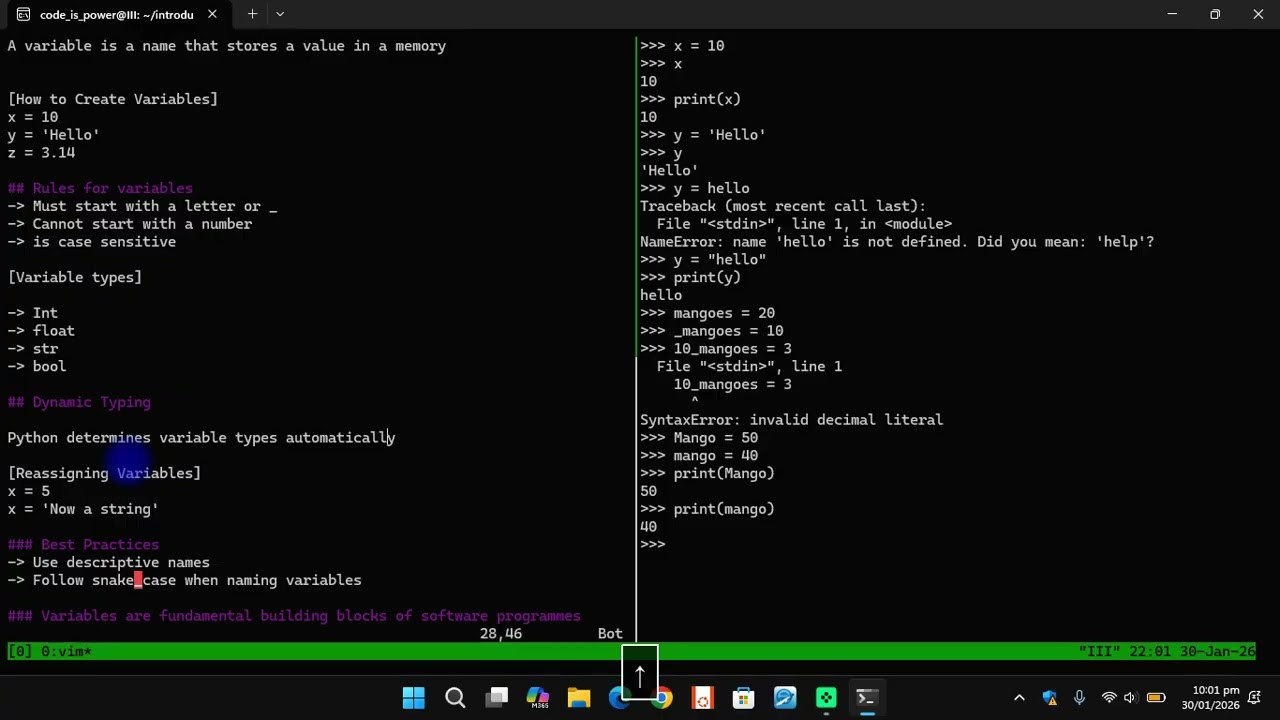Screen dimensions: 1280x720
Task: Click the "### Best Practices" heading
Action: pos(83,544)
